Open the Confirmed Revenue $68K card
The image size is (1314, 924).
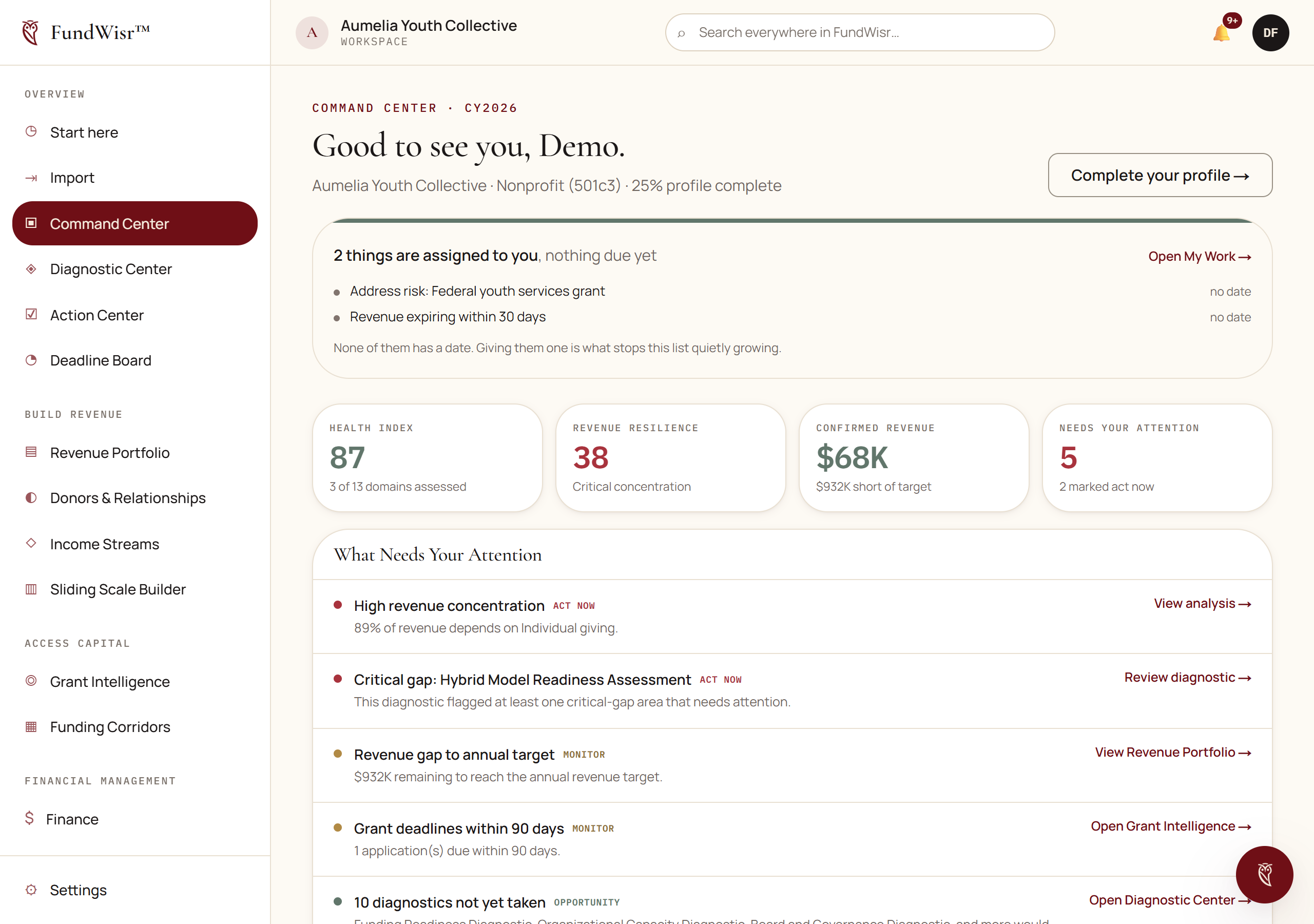914,458
